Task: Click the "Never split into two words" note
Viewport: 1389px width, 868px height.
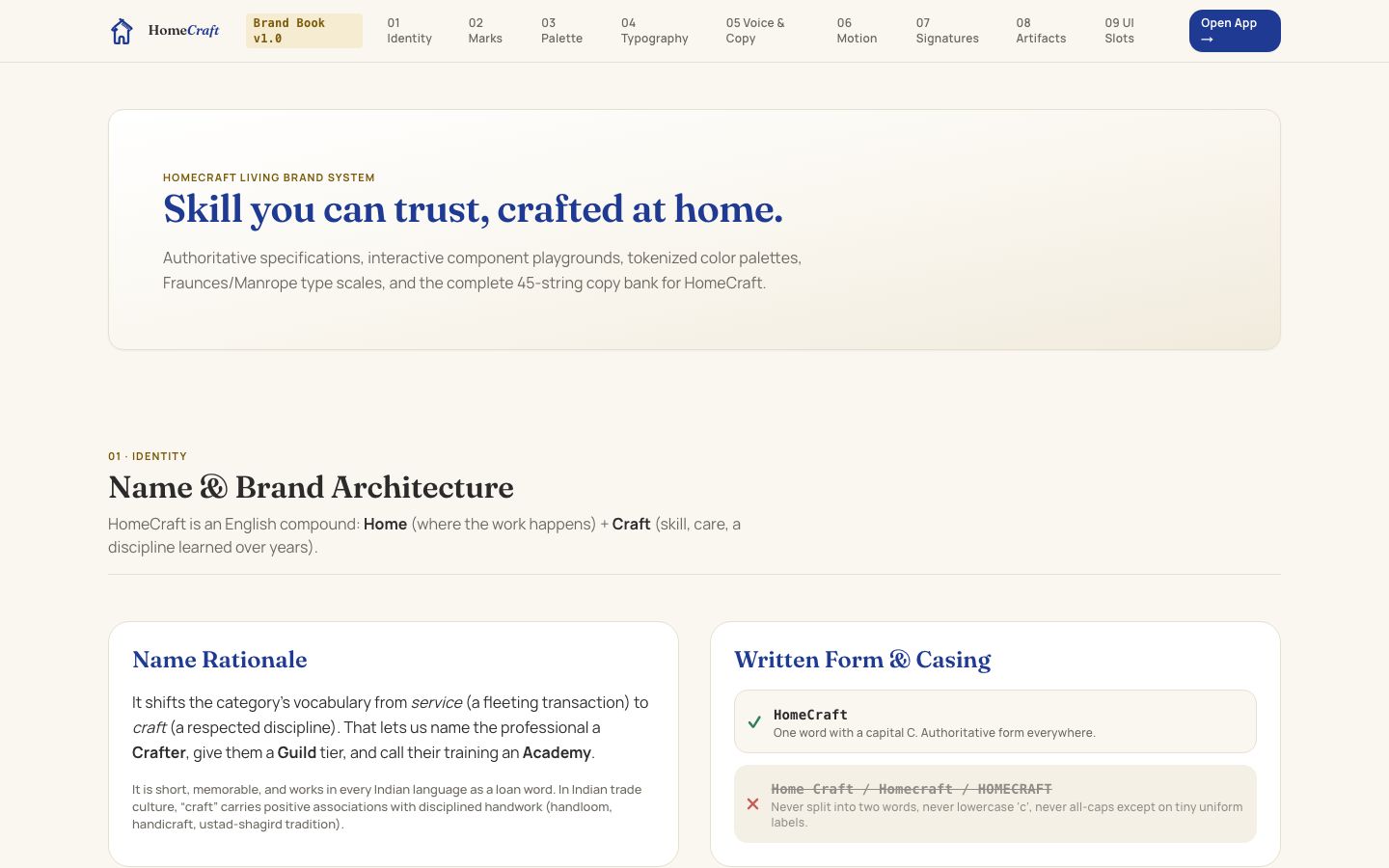Action: click(1007, 815)
